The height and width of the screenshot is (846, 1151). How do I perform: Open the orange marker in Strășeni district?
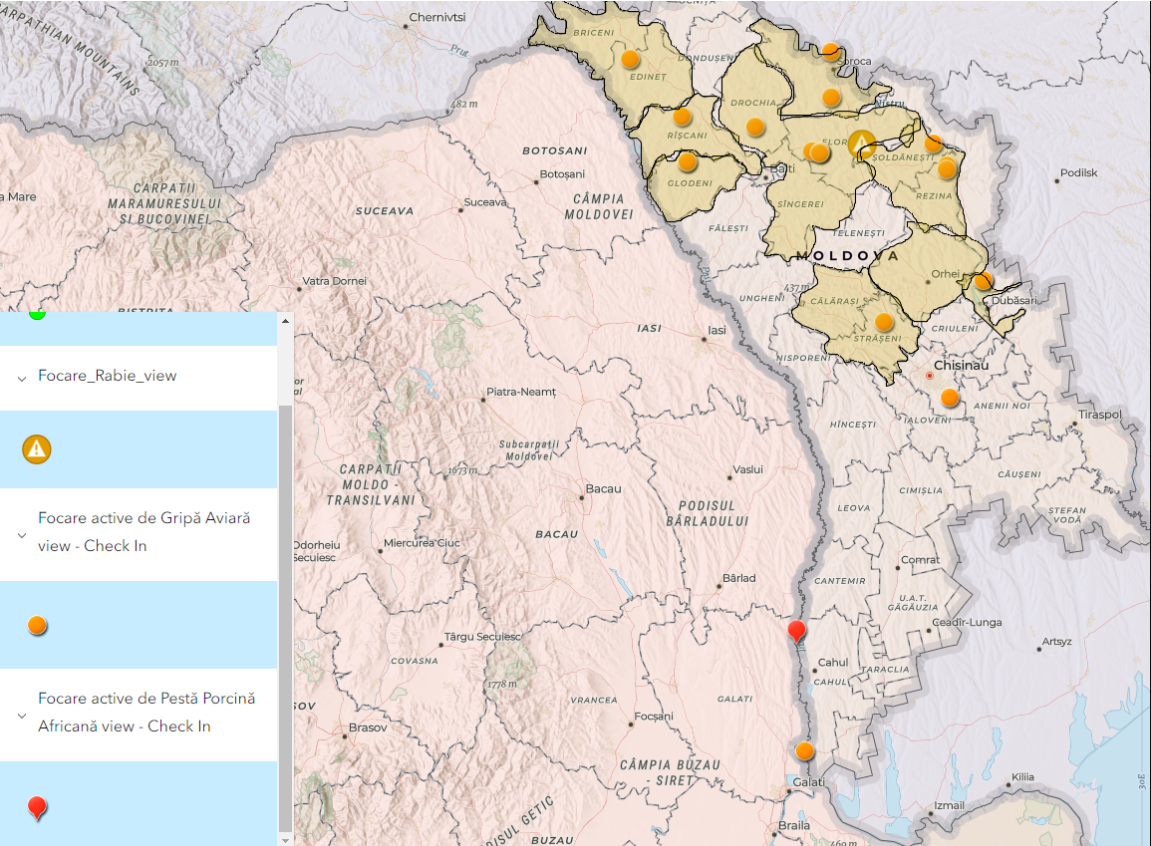pyautogui.click(x=884, y=322)
